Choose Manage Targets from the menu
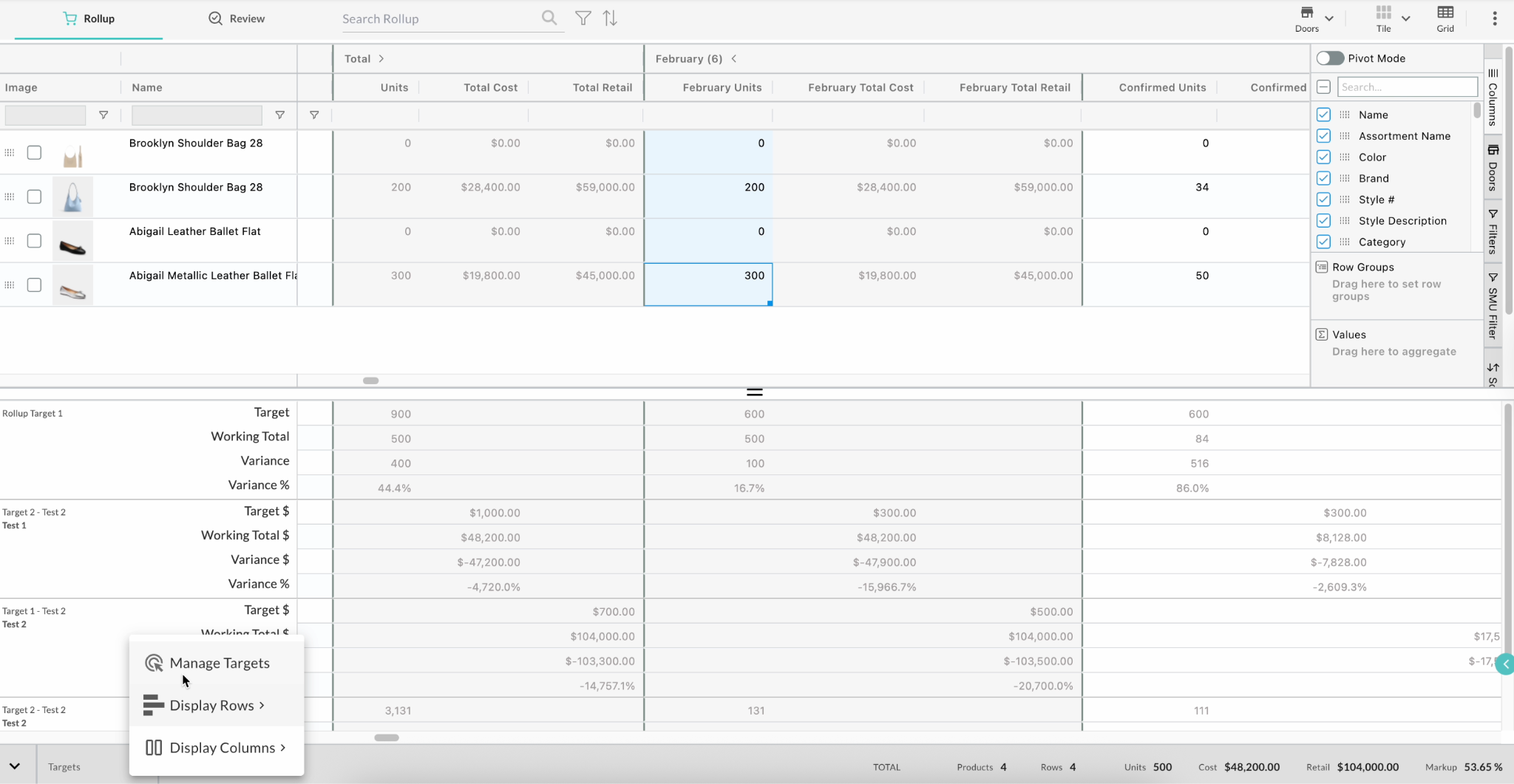Screen dimensions: 1514x784 coord(219,663)
